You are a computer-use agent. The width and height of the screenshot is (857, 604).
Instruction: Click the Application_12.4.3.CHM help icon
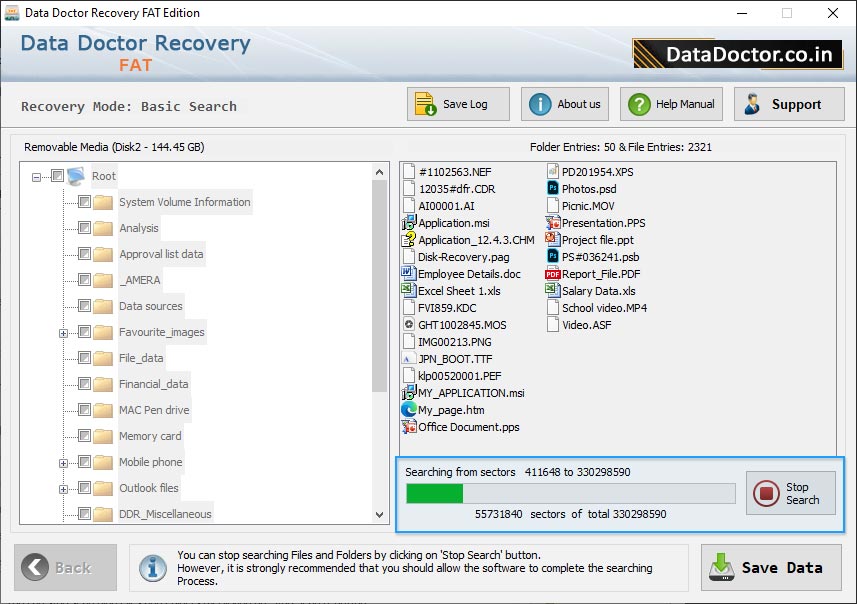click(409, 240)
